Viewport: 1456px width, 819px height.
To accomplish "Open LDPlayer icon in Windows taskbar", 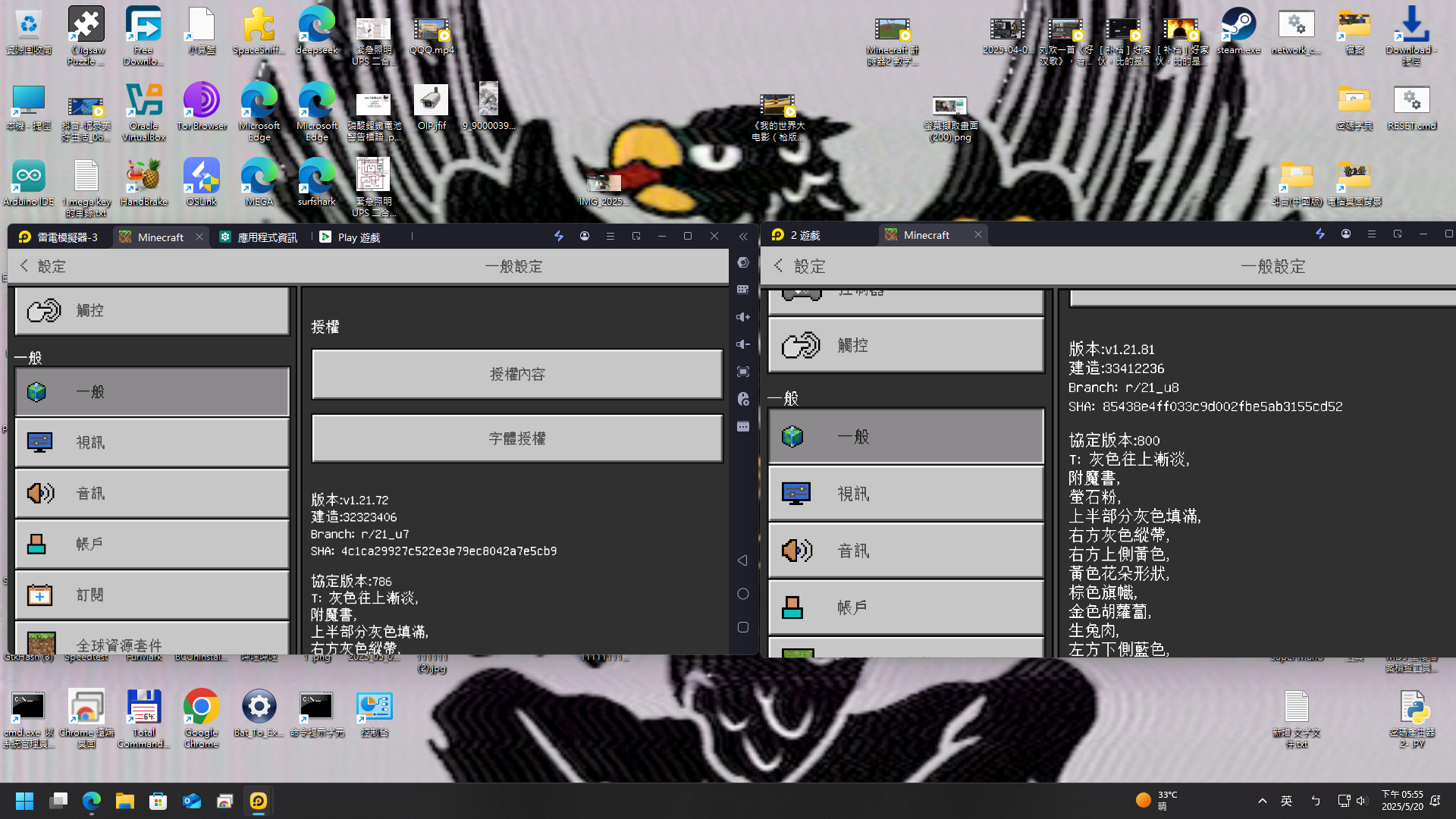I will click(x=259, y=801).
